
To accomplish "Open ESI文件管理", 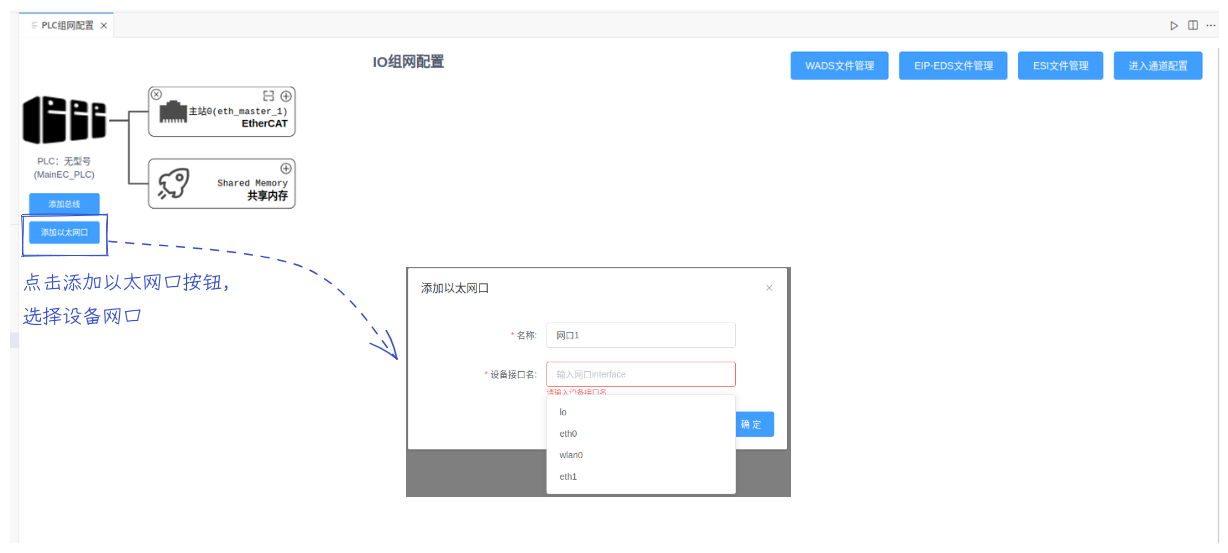I will click(1061, 66).
